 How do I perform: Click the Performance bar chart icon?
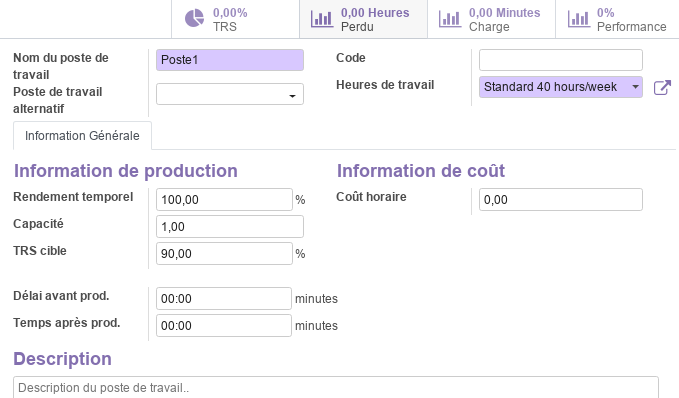point(579,19)
